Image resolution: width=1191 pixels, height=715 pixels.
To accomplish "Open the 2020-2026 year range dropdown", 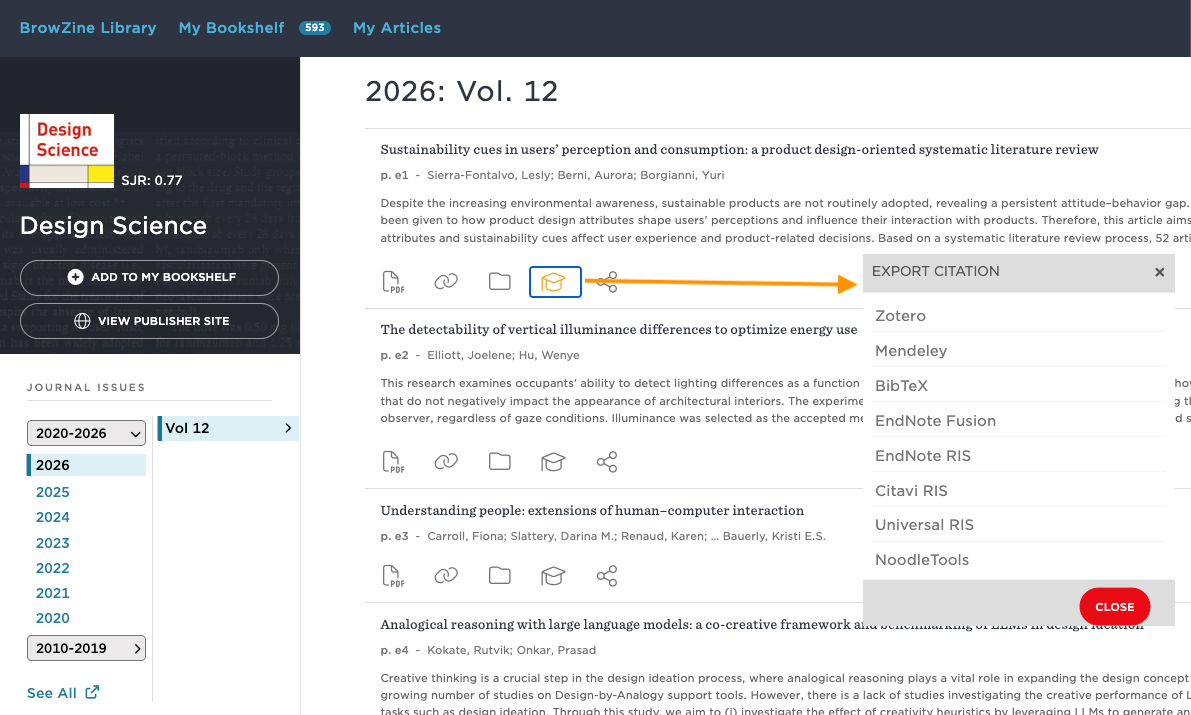I will pyautogui.click(x=87, y=433).
